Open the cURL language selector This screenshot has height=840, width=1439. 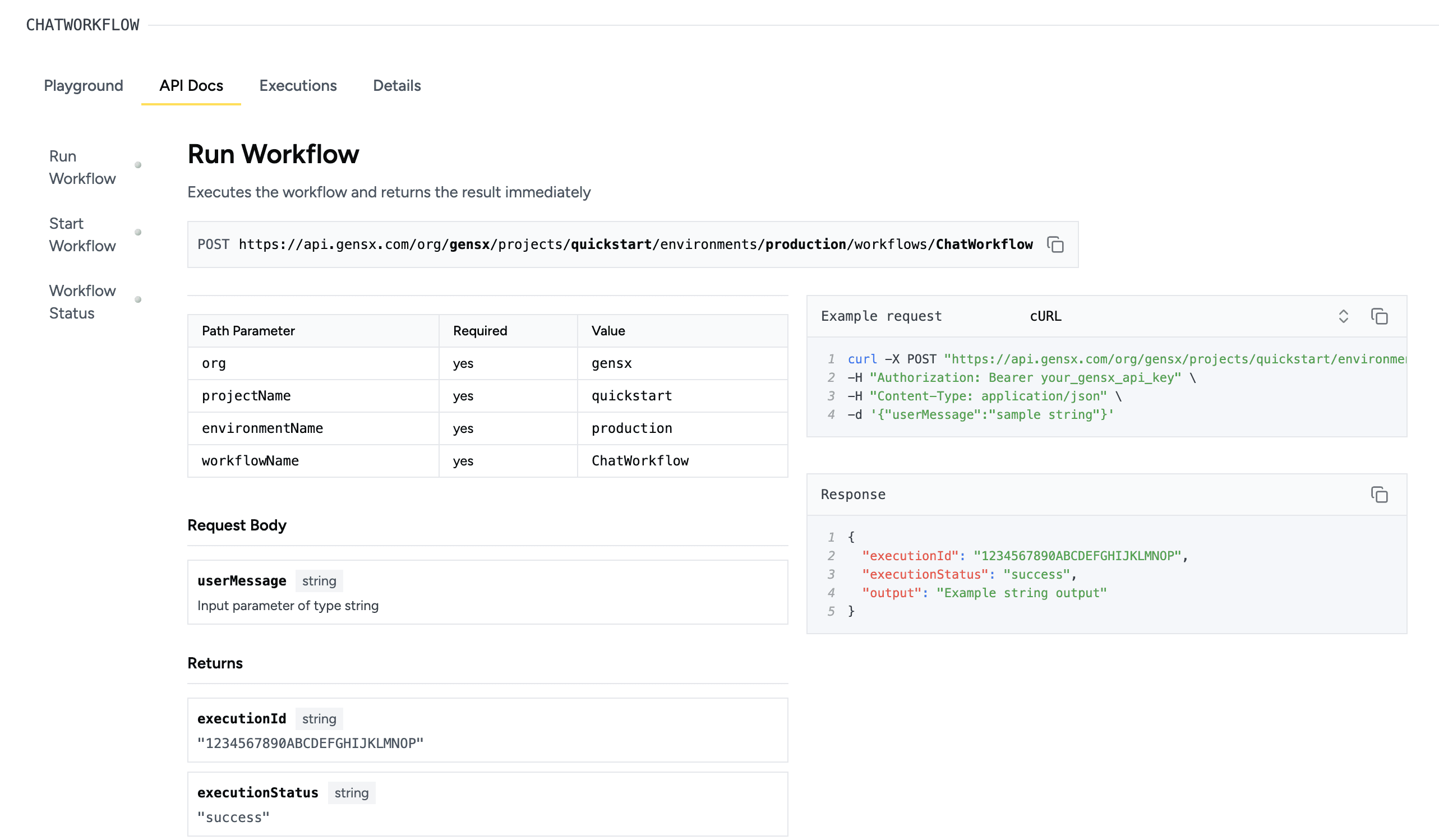pyautogui.click(x=1045, y=316)
